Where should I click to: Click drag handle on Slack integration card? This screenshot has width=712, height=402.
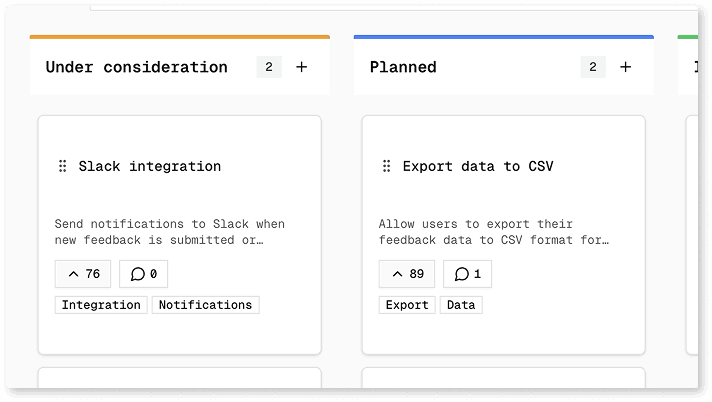click(62, 166)
